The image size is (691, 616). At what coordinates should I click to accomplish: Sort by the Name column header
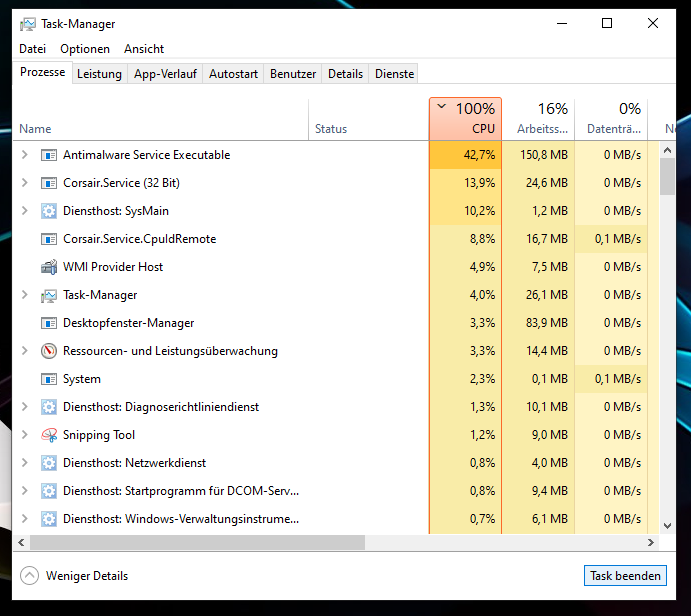(x=161, y=119)
